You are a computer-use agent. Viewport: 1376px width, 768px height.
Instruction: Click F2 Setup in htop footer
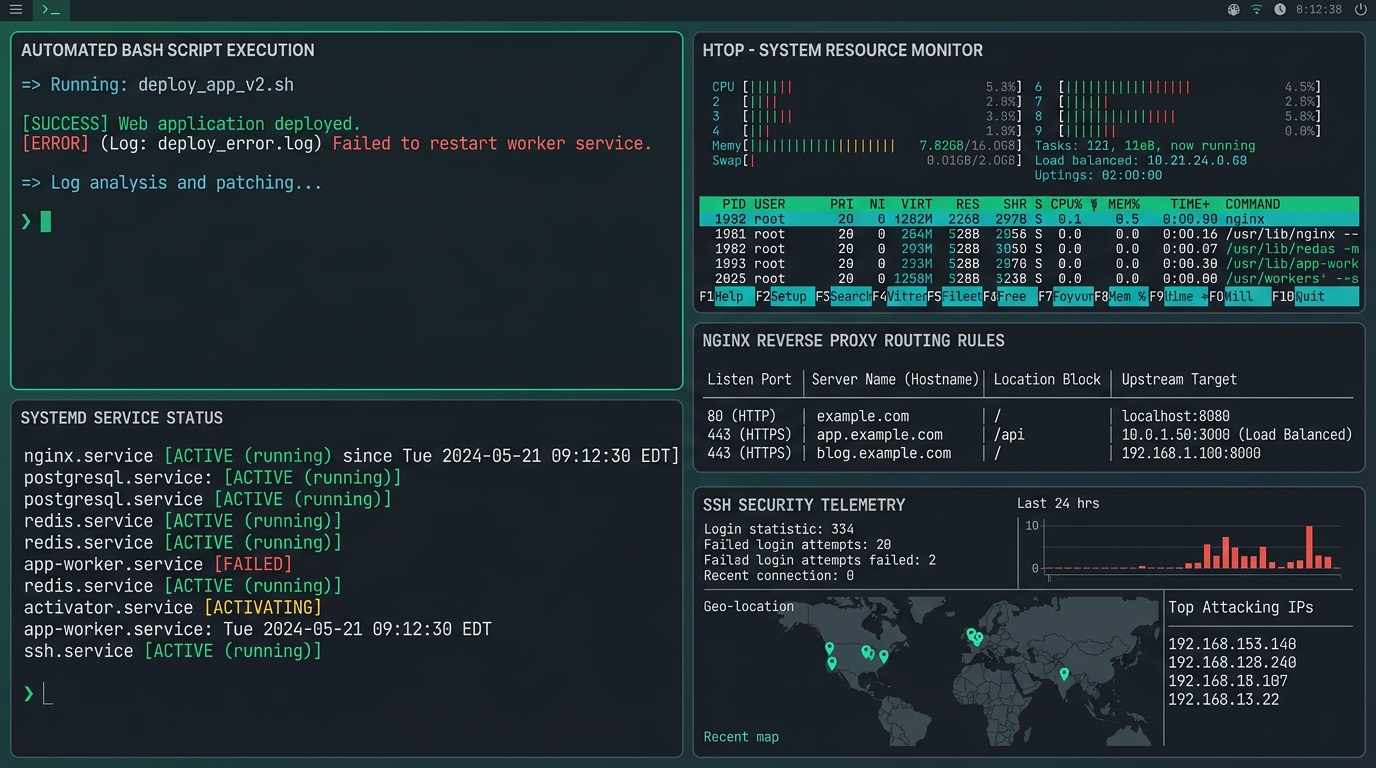785,297
